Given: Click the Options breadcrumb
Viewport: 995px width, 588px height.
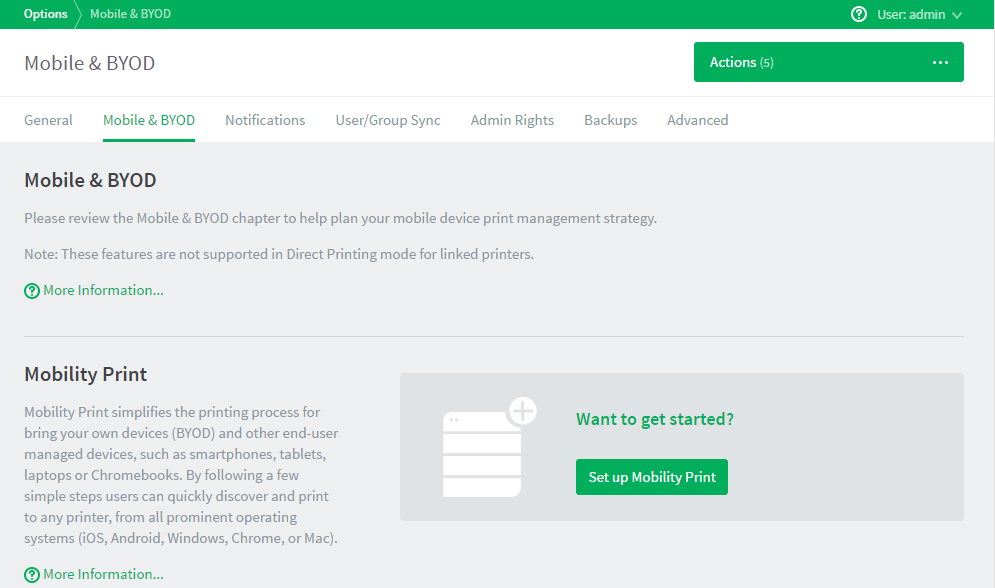Looking at the screenshot, I should click(x=45, y=14).
